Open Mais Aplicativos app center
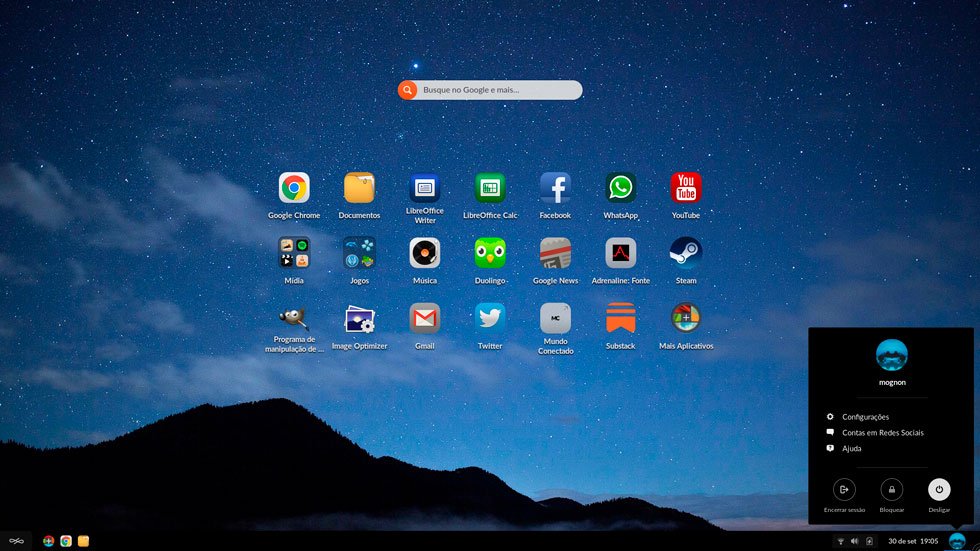The height and width of the screenshot is (551, 980). [x=686, y=319]
